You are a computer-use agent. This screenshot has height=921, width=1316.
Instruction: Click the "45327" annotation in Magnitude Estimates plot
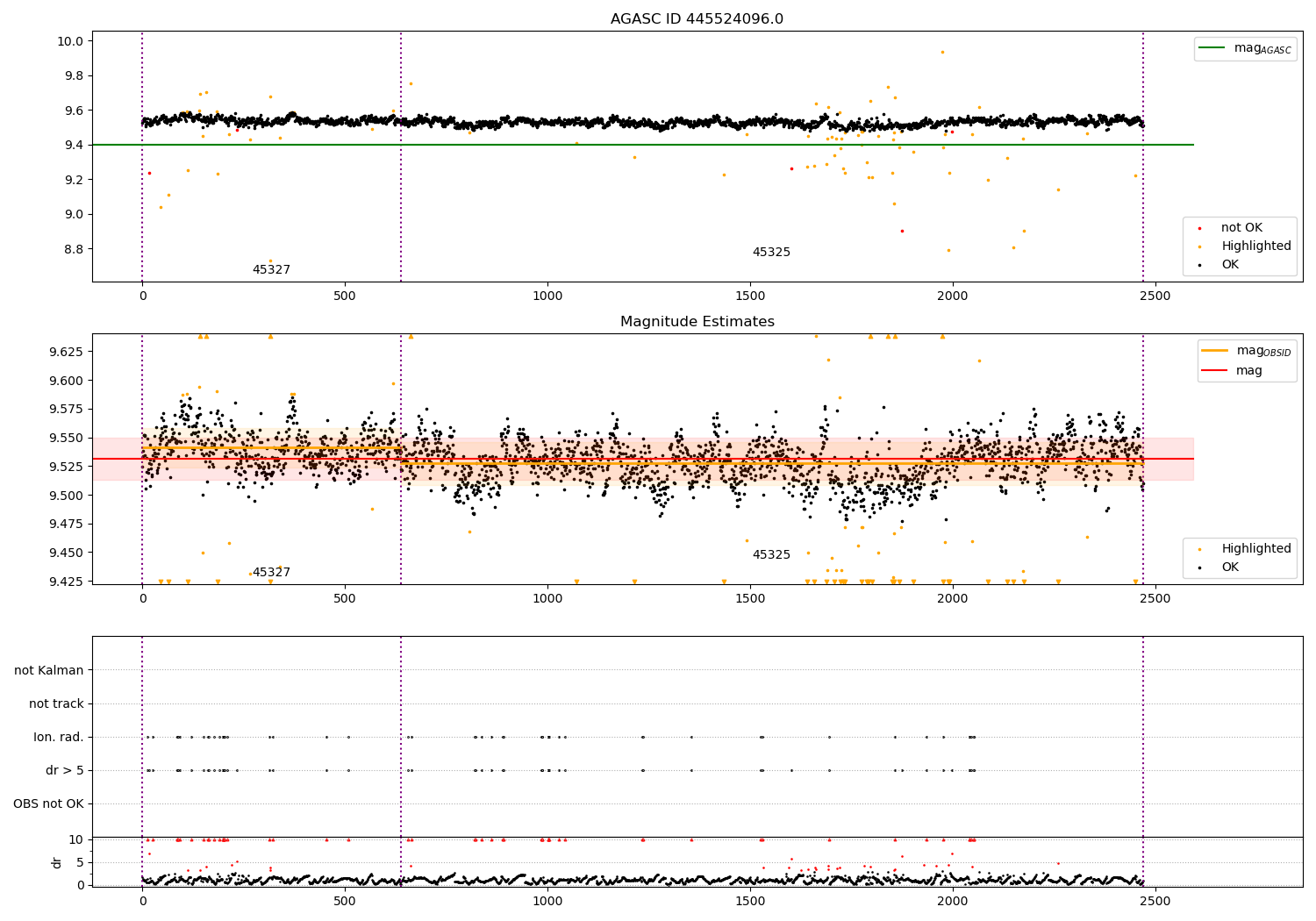coord(271,573)
